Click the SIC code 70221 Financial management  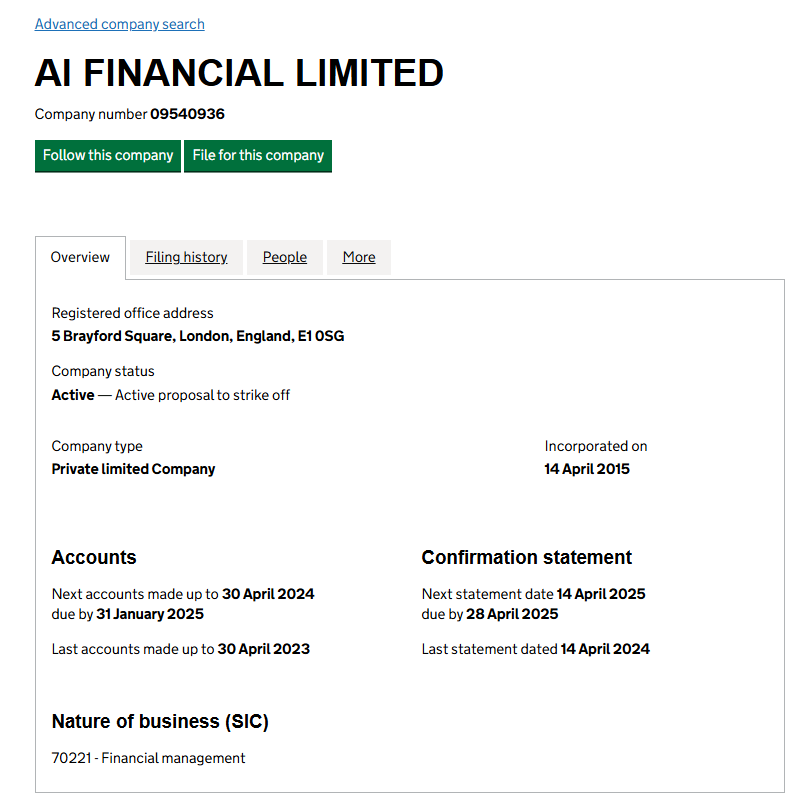[148, 758]
